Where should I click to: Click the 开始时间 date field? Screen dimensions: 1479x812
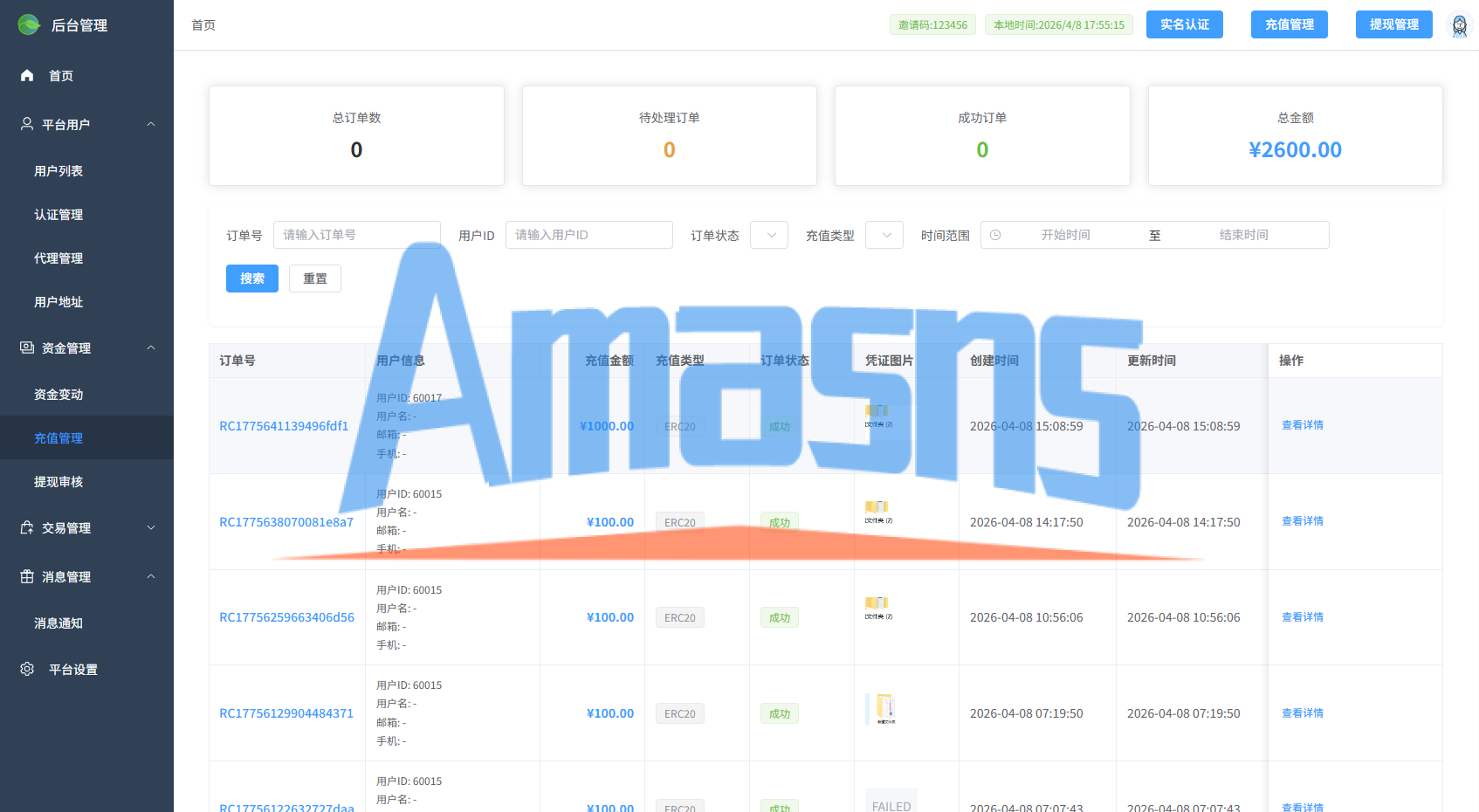1065,235
